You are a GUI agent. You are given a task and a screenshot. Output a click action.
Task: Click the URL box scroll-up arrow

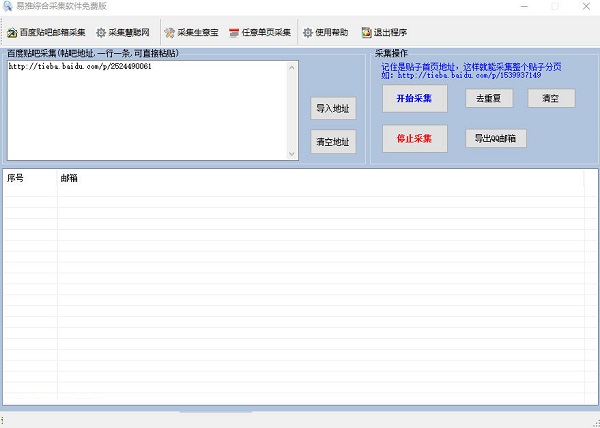(293, 68)
